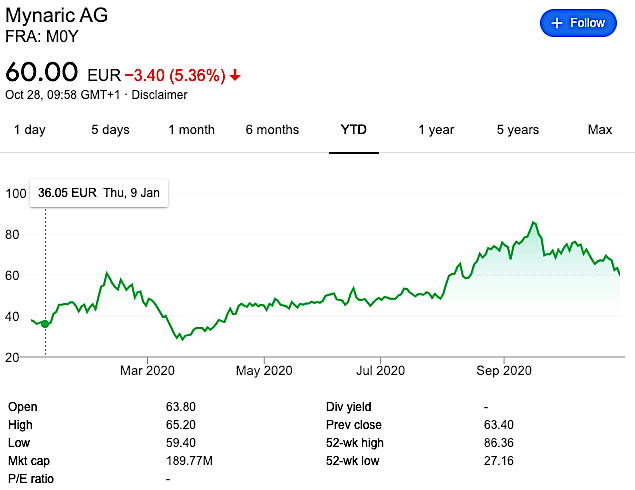Switch to 1 month chart view
The image size is (635, 490).
pyautogui.click(x=191, y=130)
